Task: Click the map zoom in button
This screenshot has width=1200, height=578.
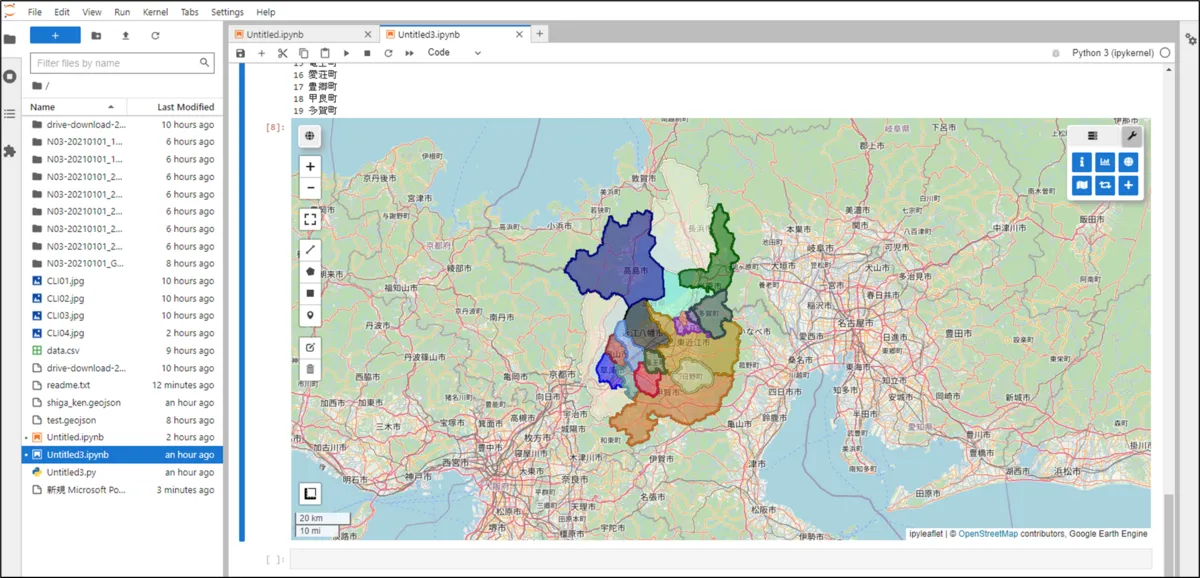Action: (x=310, y=167)
